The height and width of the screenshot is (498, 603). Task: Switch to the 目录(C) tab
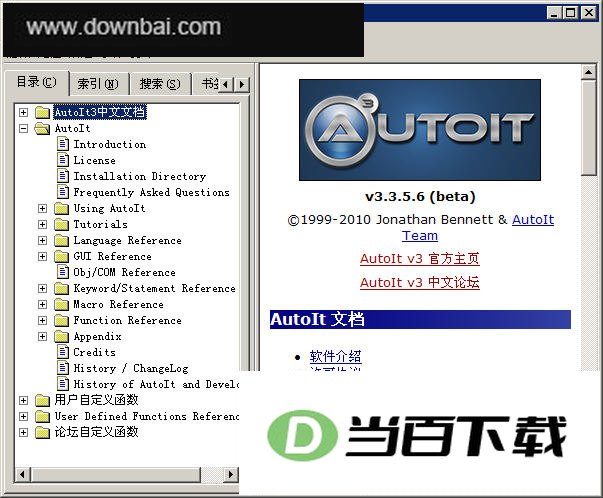click(x=37, y=82)
